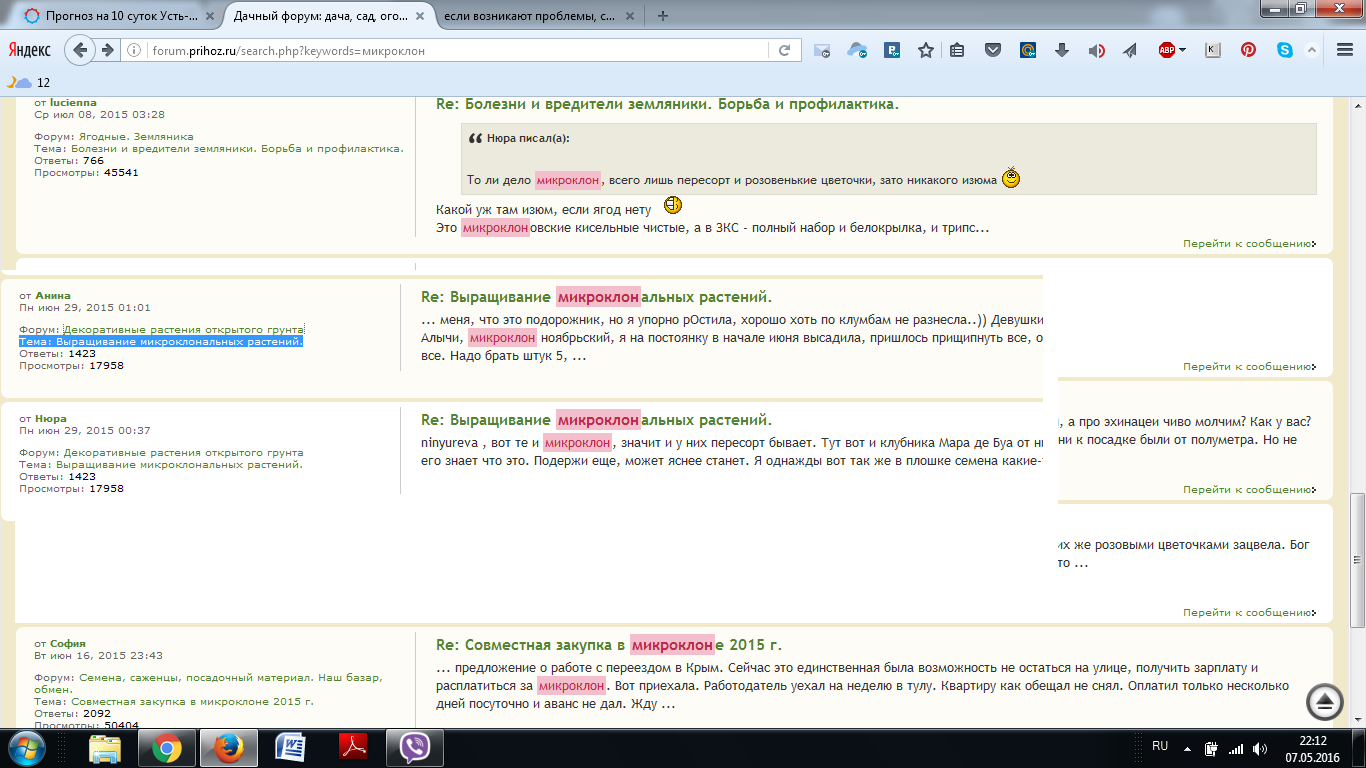The image size is (1366, 768).
Task: Open 'Перейти к сообщению' link in lucienna's post
Action: point(1248,243)
